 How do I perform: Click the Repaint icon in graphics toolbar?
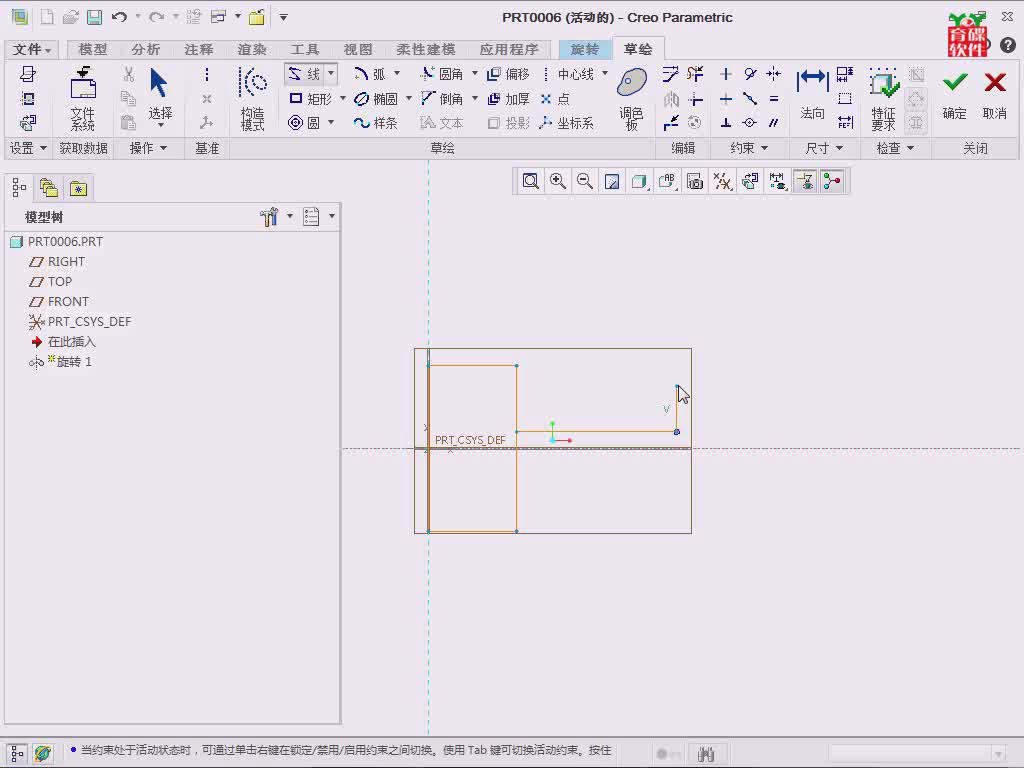(x=612, y=181)
